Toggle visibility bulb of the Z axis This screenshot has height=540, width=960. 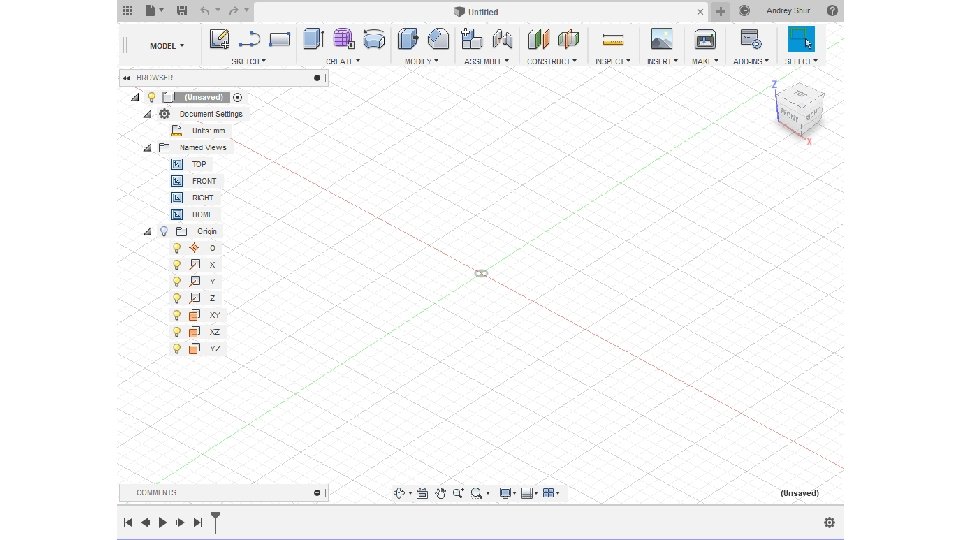(177, 298)
